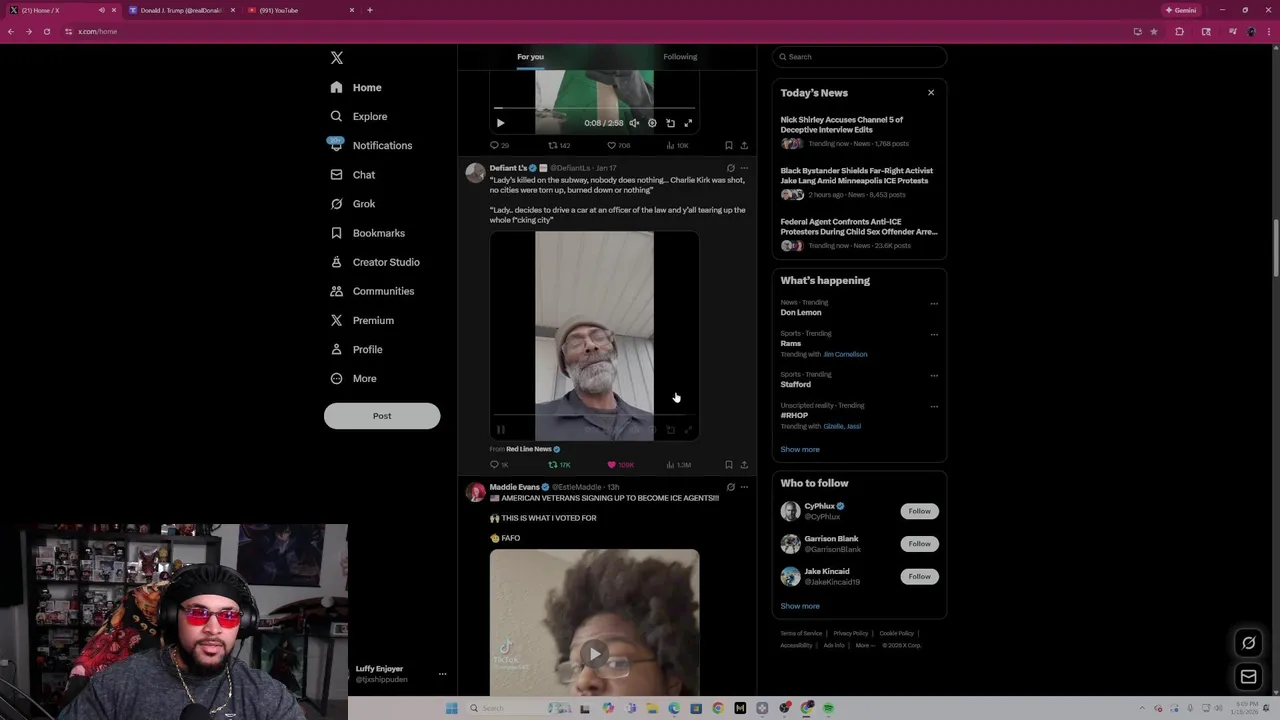Show more under Who to follow
1280x720 pixels.
(800, 606)
